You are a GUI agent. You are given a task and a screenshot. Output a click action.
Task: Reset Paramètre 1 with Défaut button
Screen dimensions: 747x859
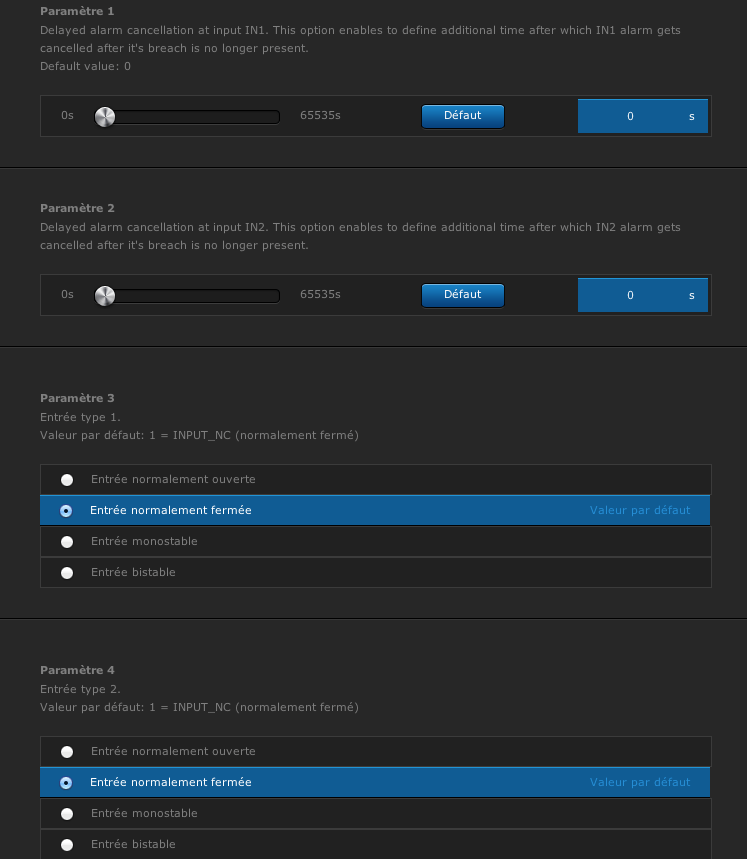pos(463,116)
